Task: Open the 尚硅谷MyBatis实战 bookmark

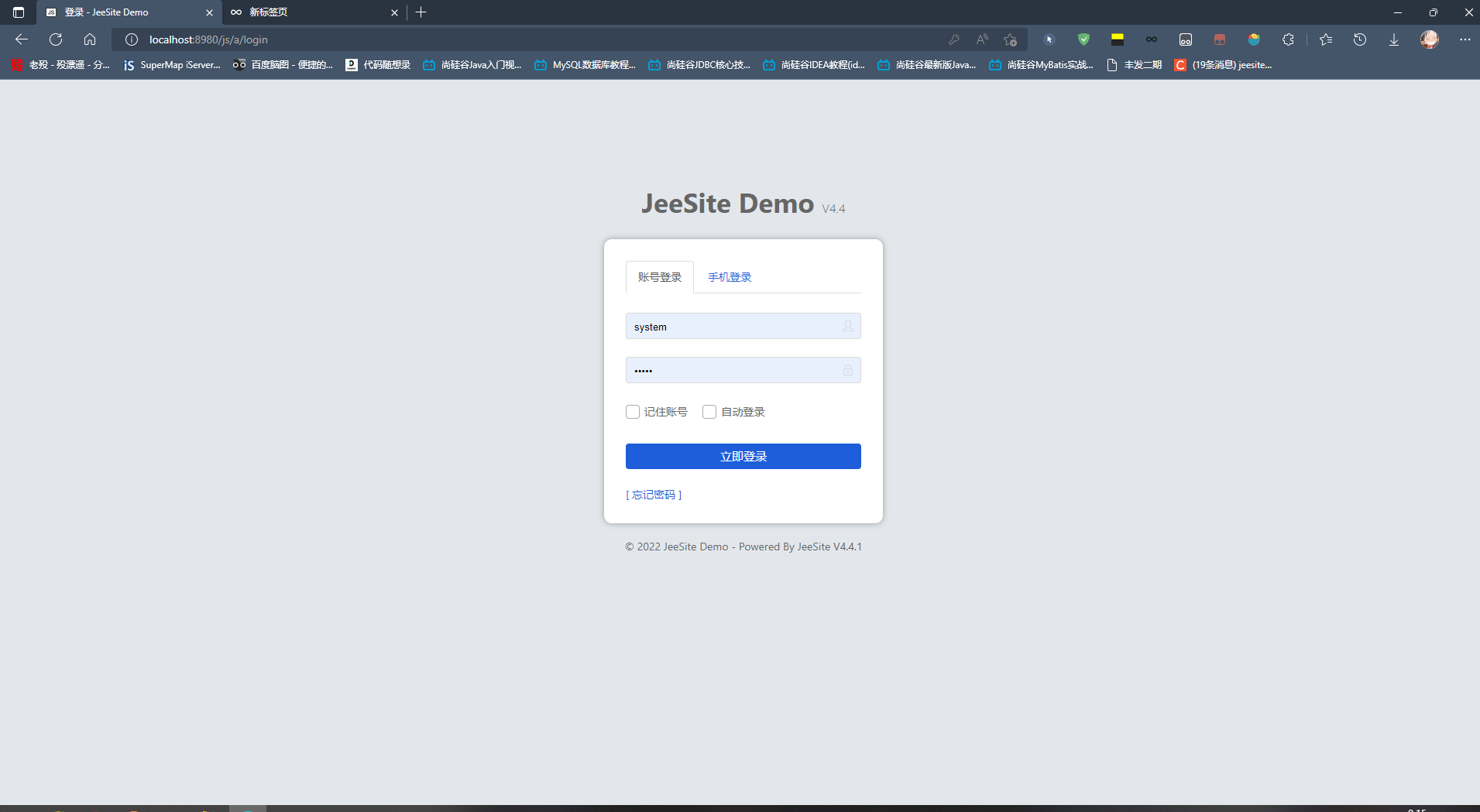Action: (1042, 65)
